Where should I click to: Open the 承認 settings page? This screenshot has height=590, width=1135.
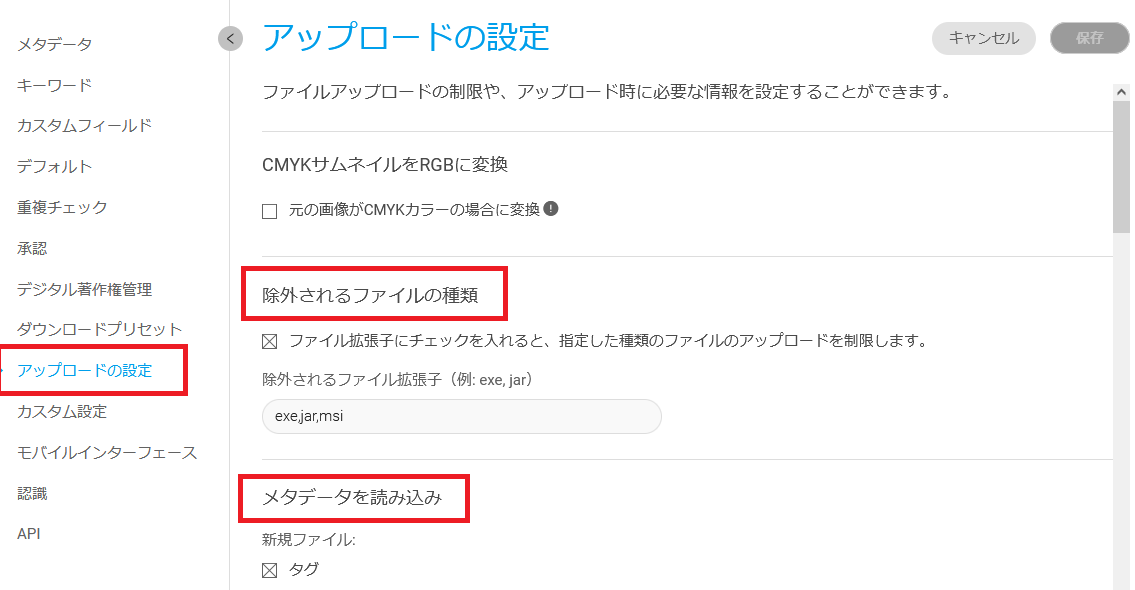pyautogui.click(x=32, y=248)
